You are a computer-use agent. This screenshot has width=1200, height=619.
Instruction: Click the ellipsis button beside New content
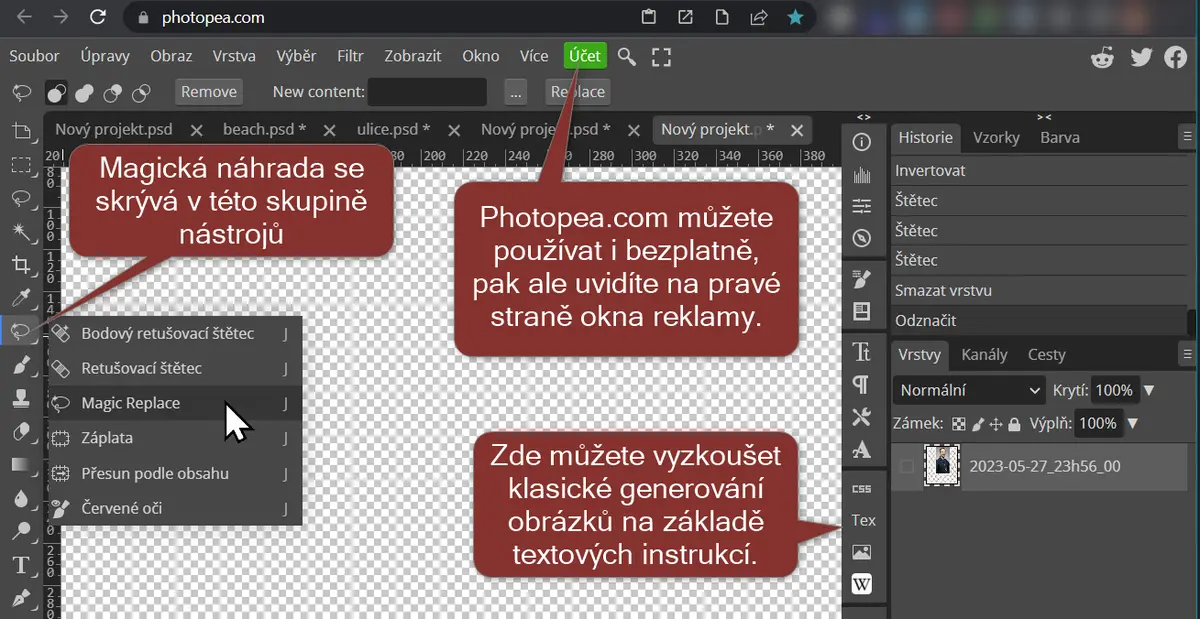tap(516, 92)
